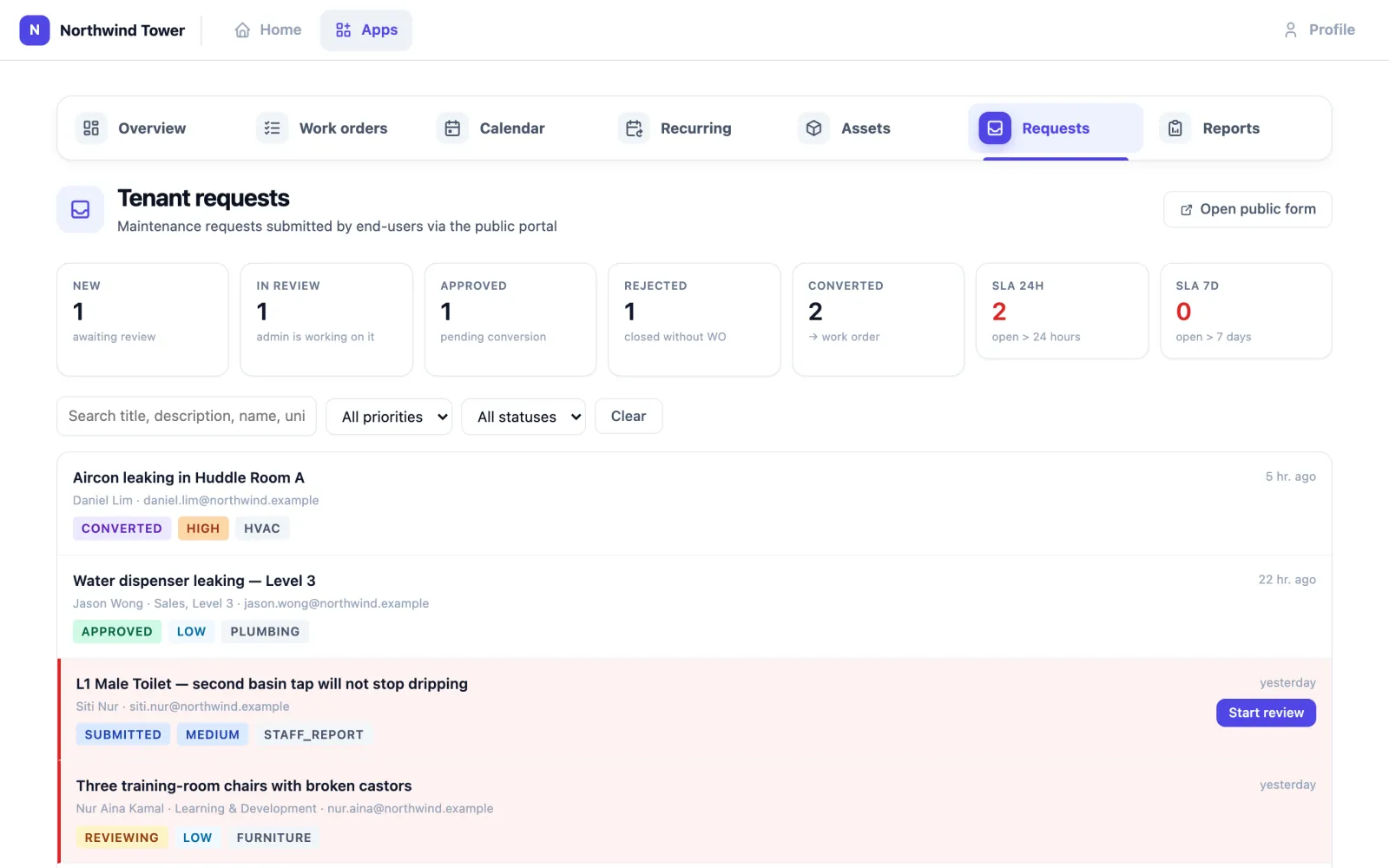Image resolution: width=1389 pixels, height=868 pixels.
Task: Click the CONVERTED status badge
Action: (122, 529)
